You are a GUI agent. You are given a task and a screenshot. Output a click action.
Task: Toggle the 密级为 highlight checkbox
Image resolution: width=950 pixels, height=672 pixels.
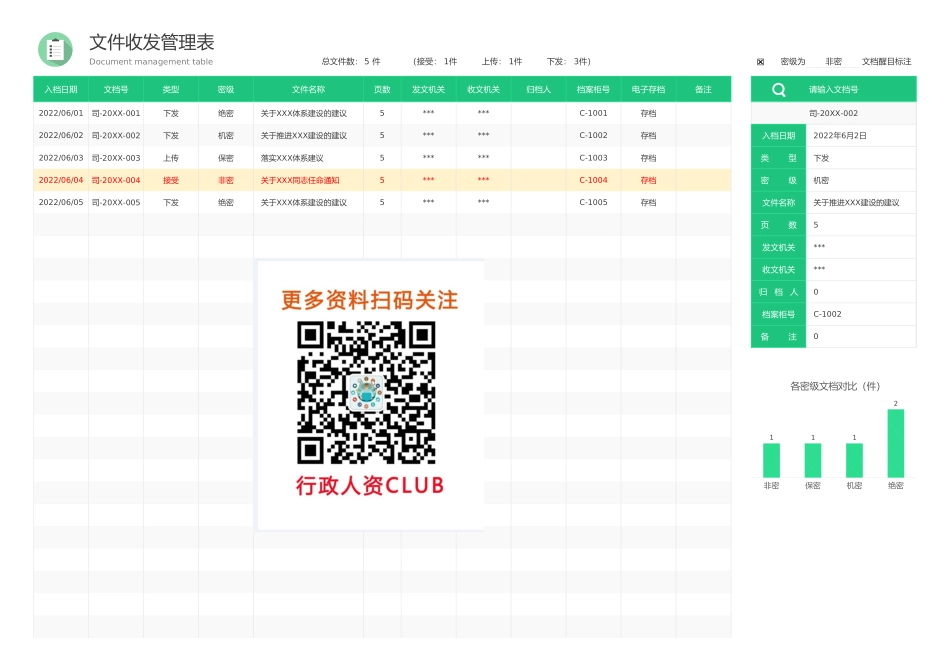[x=761, y=61]
